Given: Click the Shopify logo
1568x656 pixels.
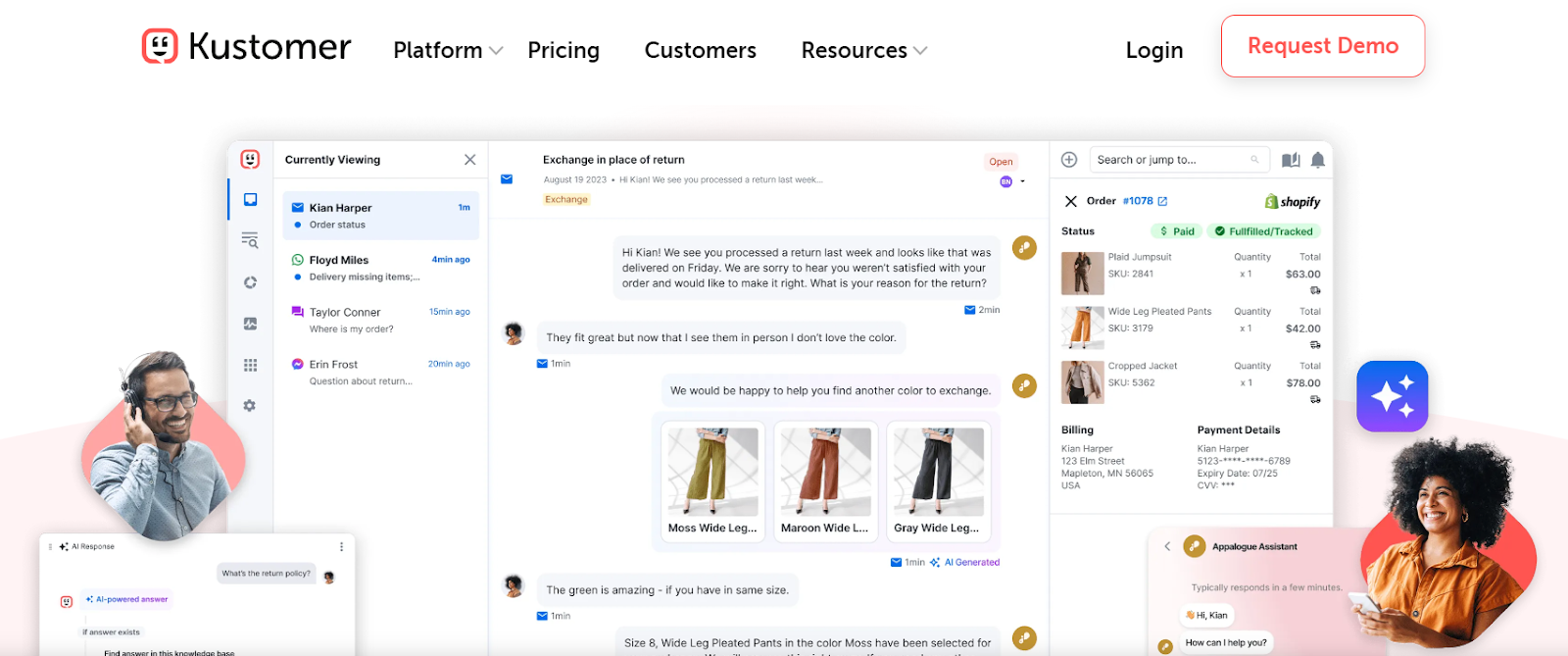Looking at the screenshot, I should click(x=1293, y=201).
